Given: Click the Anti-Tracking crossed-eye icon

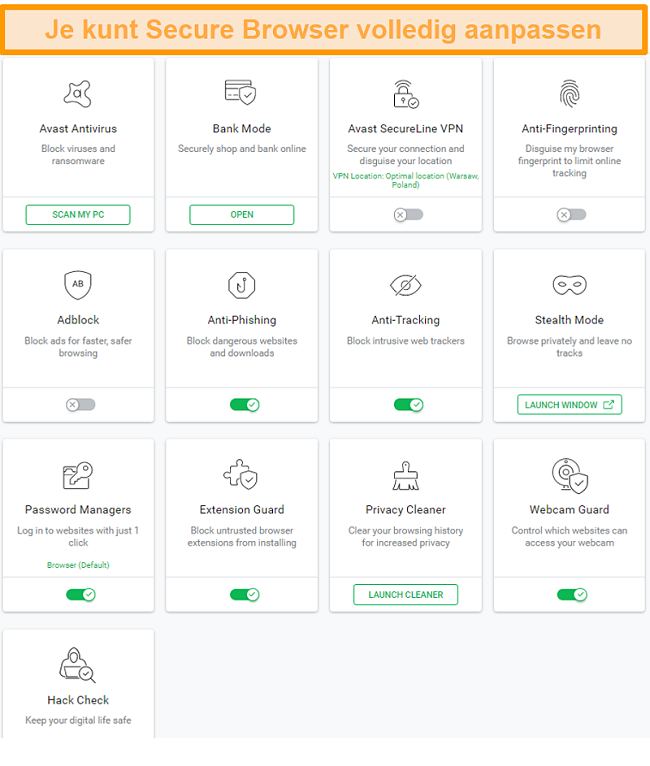Looking at the screenshot, I should (x=405, y=285).
